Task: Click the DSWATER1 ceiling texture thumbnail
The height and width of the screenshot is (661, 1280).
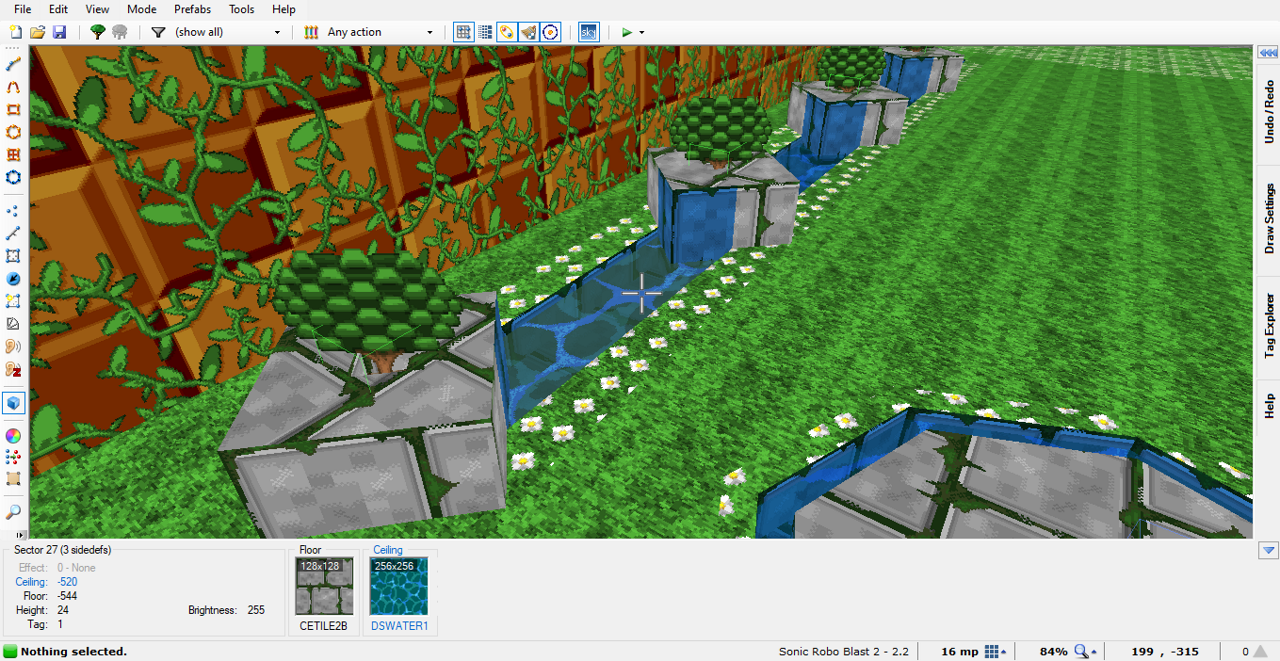Action: [399, 587]
